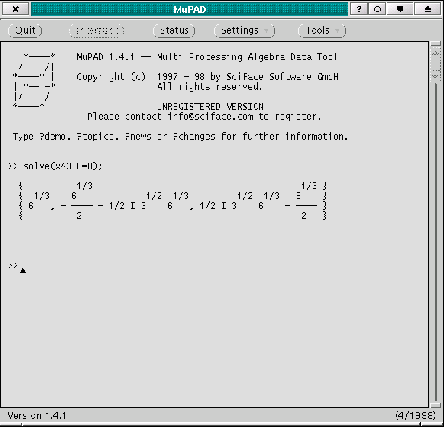444x427 pixels.
Task: Click the X close box in title bar
Action: (16, 9)
